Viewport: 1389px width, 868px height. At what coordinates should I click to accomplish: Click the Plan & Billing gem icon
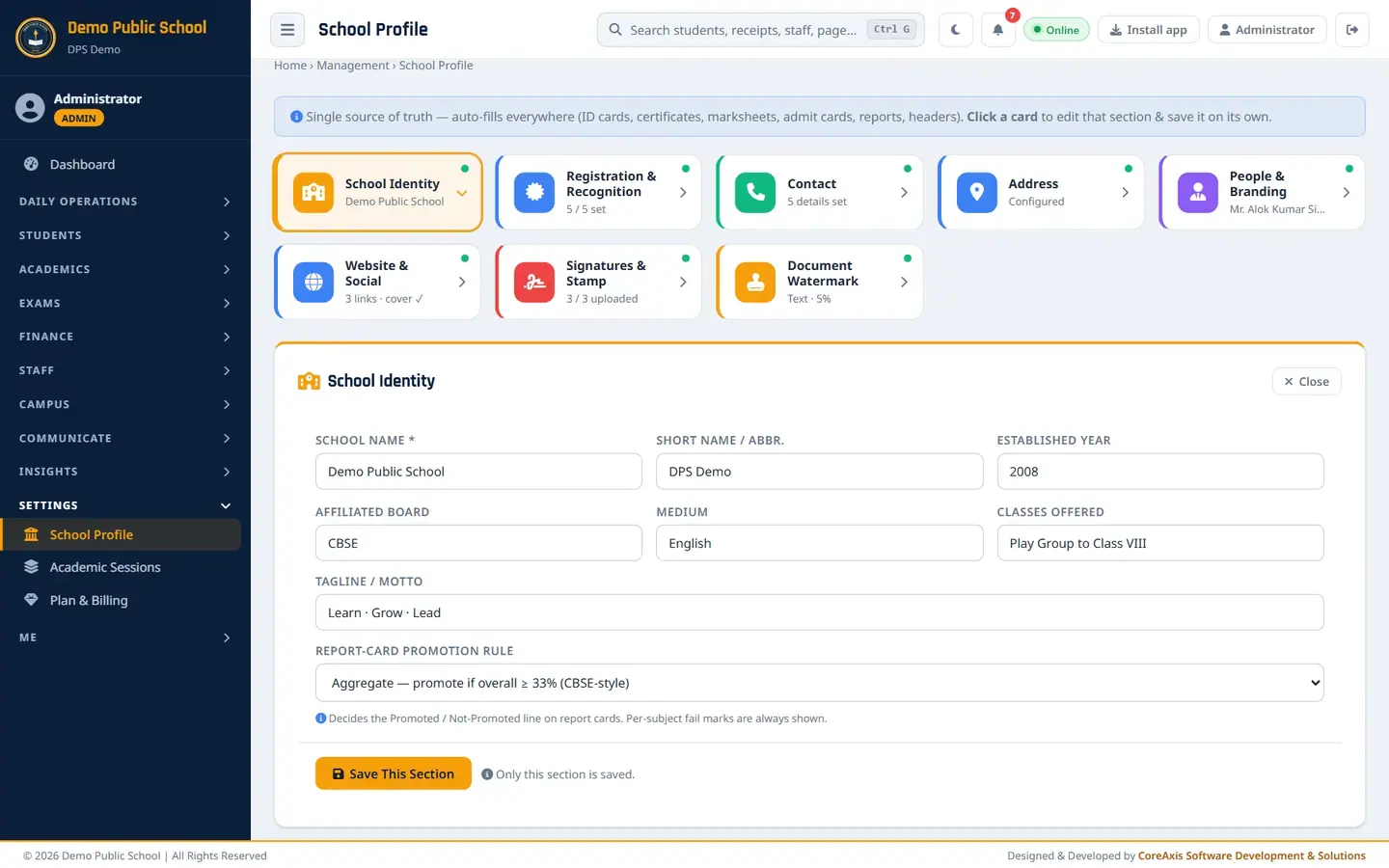click(x=31, y=600)
